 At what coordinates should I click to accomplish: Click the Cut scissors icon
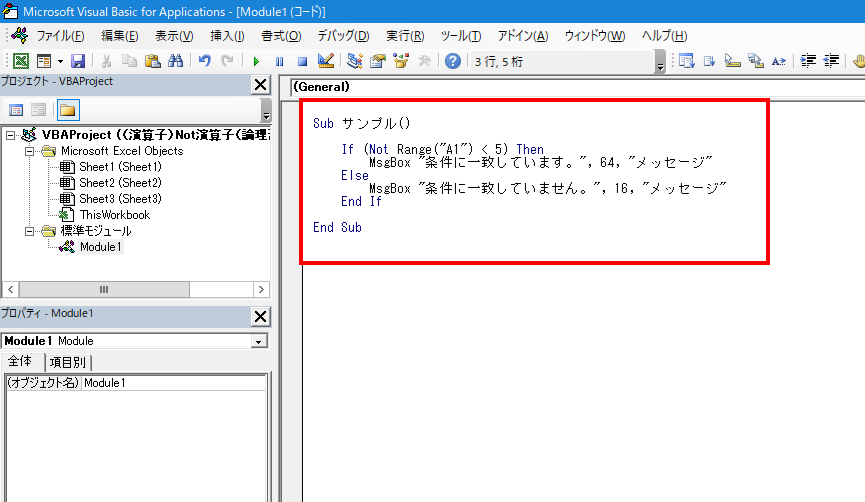pos(106,61)
